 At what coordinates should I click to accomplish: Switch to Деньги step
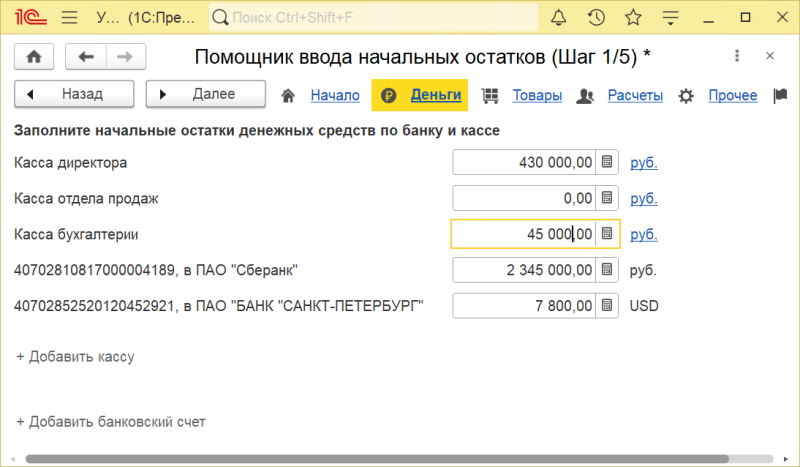click(436, 95)
